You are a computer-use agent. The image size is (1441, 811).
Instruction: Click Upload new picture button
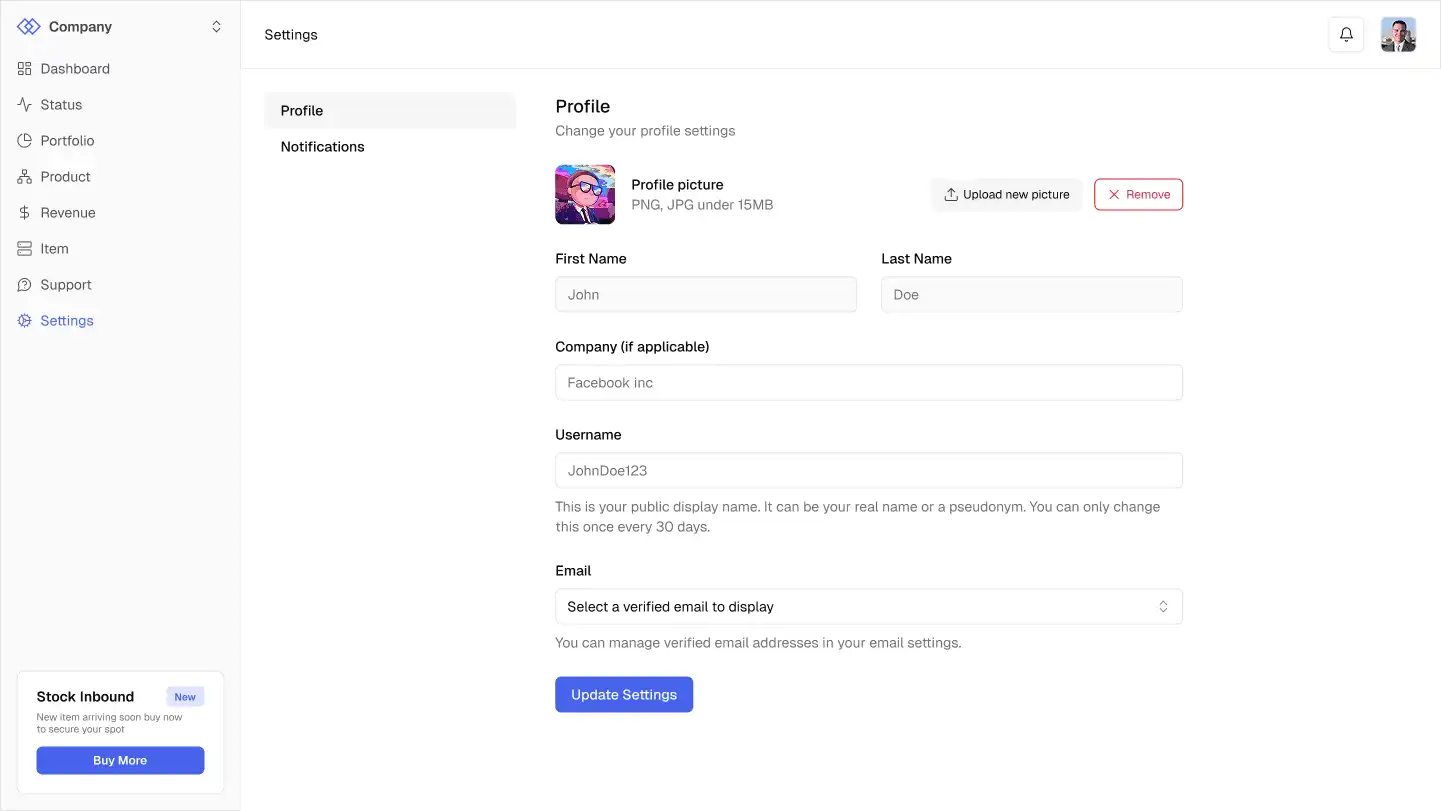[x=1006, y=195]
